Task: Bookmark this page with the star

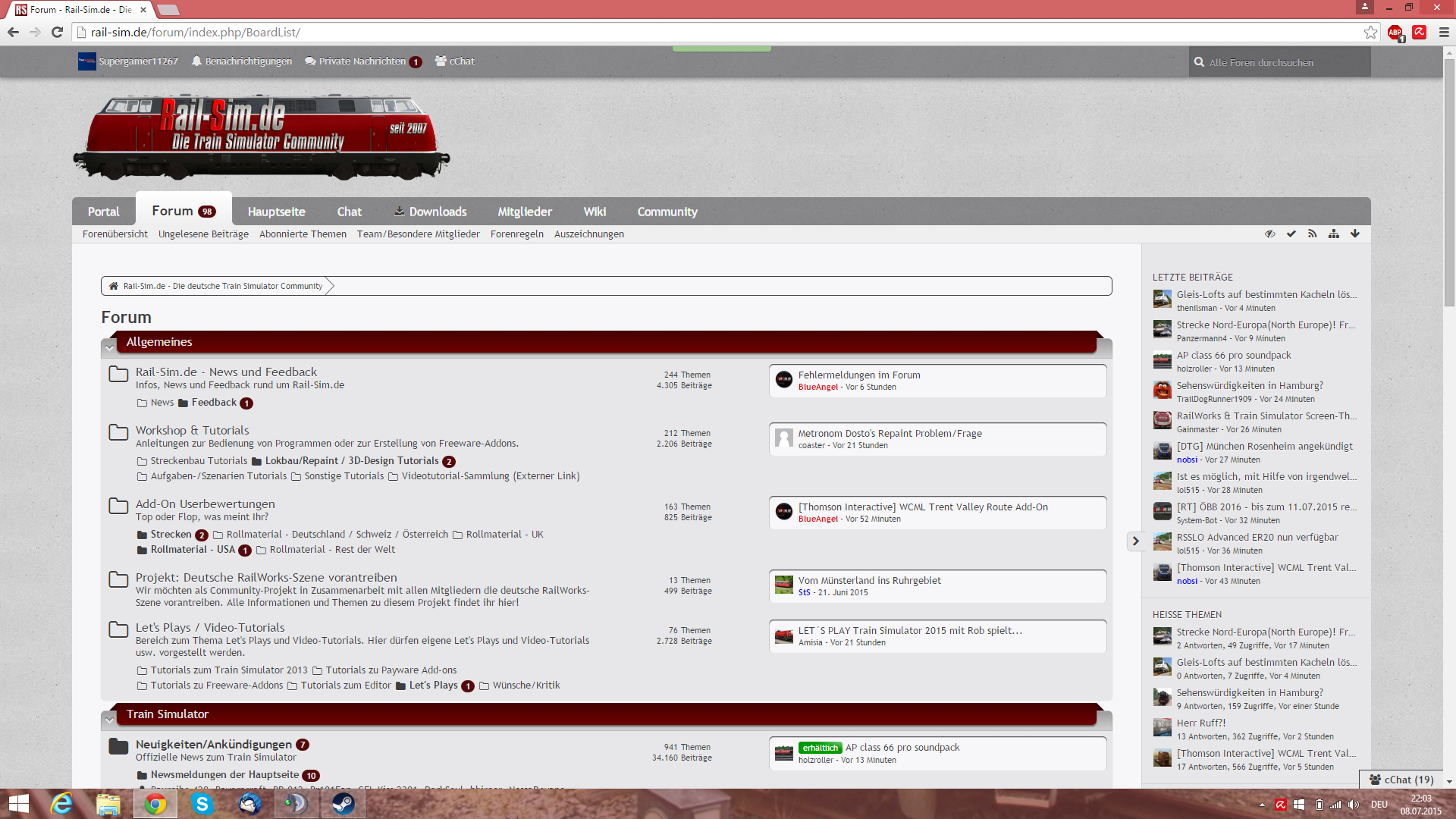Action: 1370,33
